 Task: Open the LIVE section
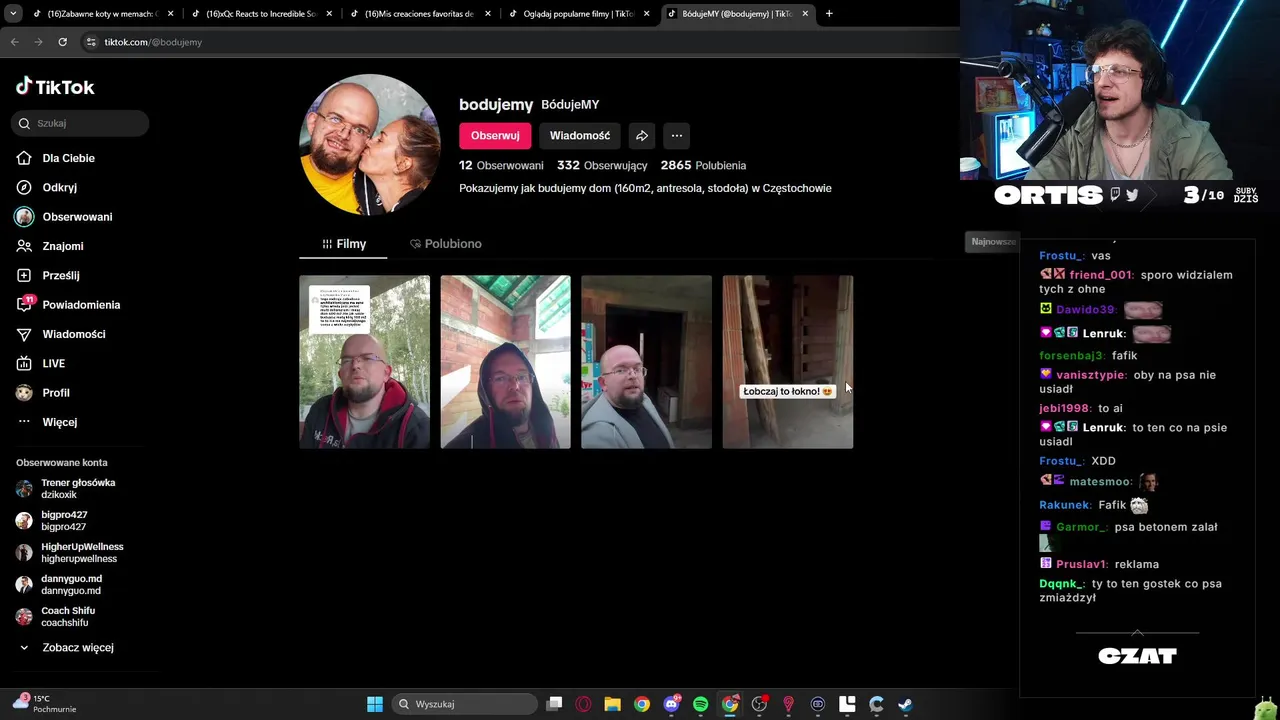coord(53,363)
